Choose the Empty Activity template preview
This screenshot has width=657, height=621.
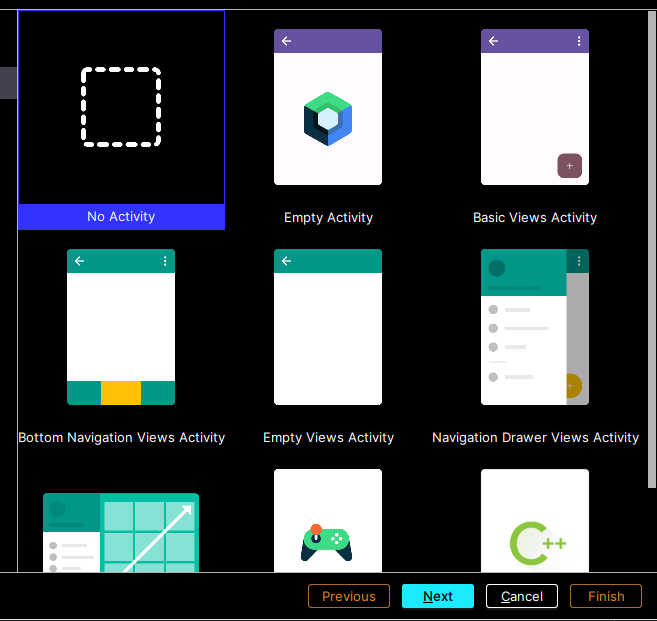(x=328, y=107)
